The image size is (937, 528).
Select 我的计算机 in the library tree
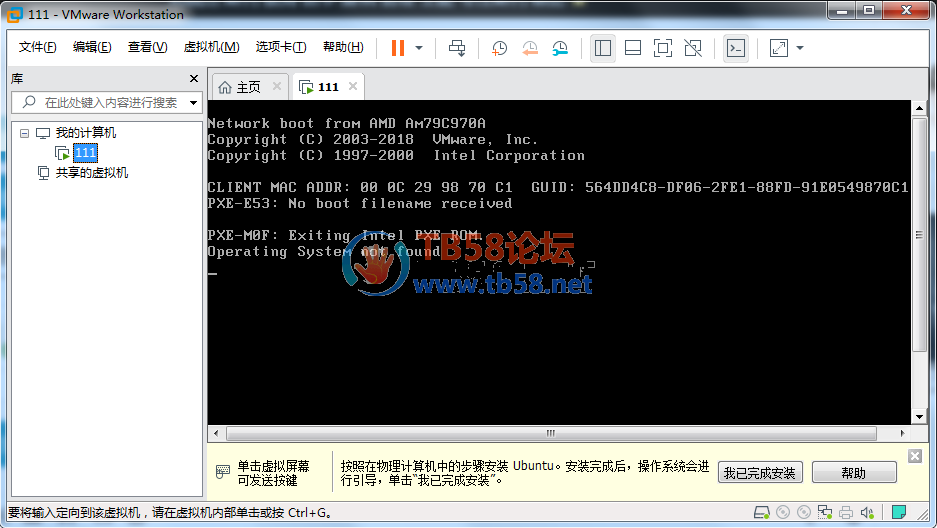click(x=85, y=133)
